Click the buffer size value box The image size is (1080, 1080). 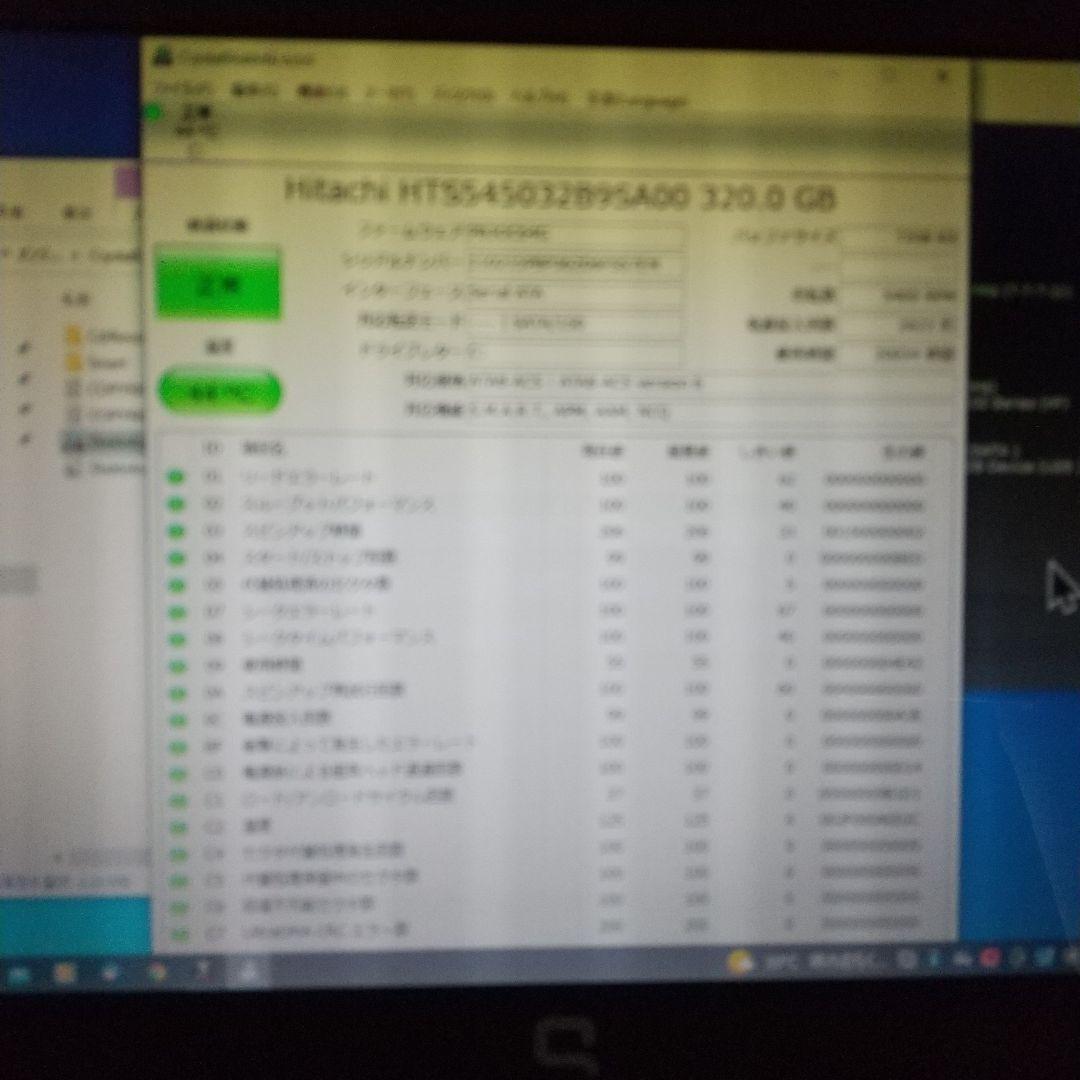(x=900, y=238)
